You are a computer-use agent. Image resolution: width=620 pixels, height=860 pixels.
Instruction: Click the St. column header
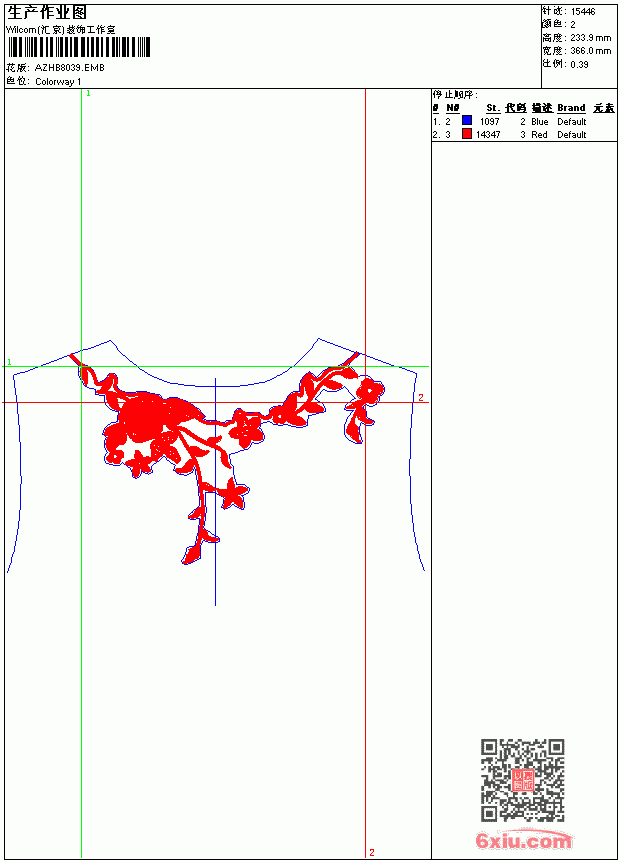click(493, 108)
